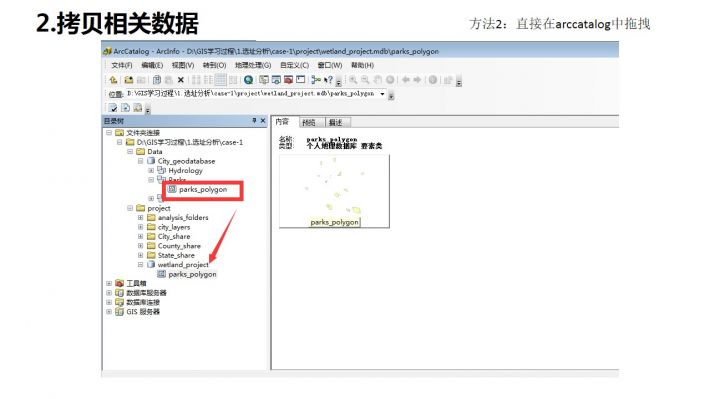Click the Delete X toolbar icon

[181, 80]
